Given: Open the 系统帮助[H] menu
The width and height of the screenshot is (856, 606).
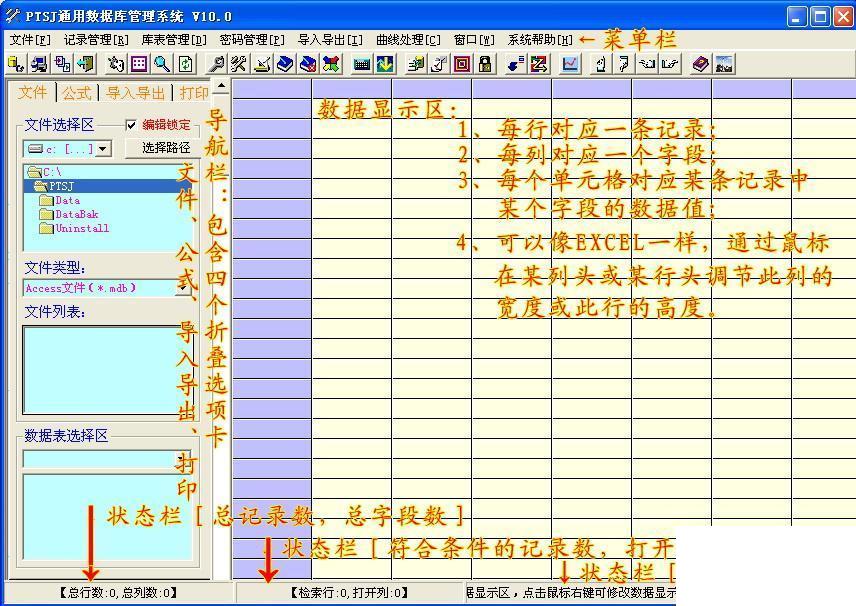Looking at the screenshot, I should point(540,40).
